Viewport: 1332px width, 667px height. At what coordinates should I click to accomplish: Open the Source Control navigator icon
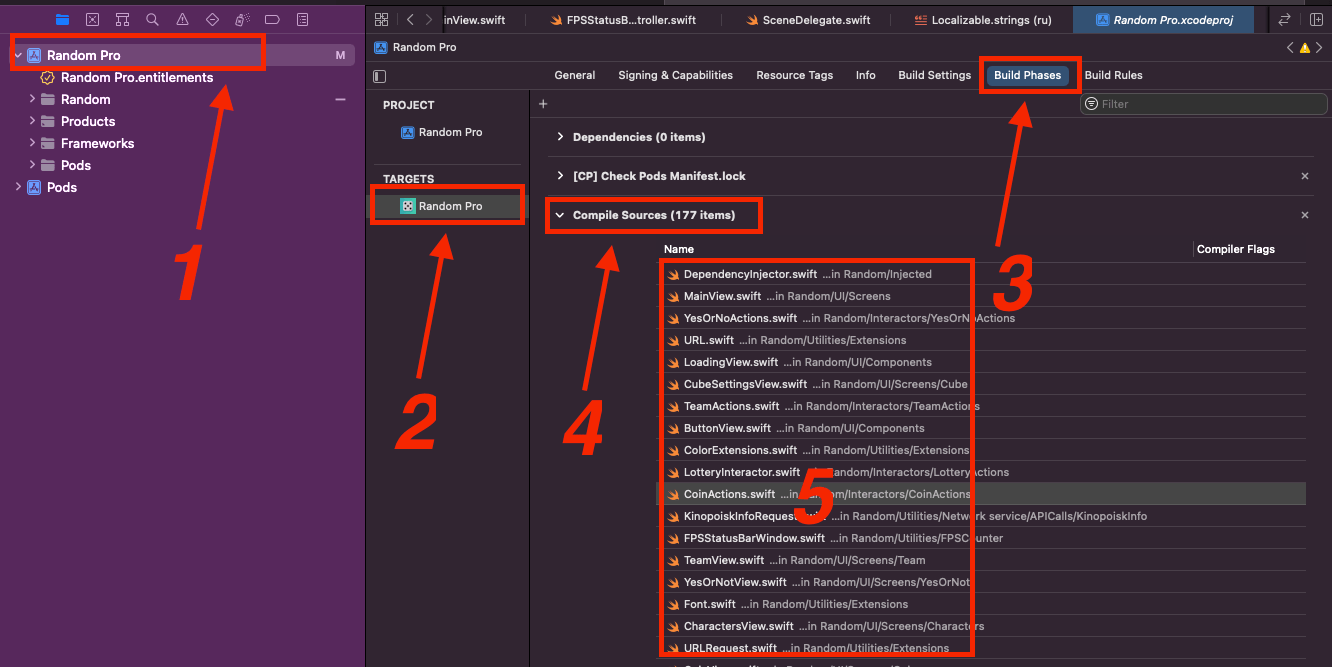point(92,19)
